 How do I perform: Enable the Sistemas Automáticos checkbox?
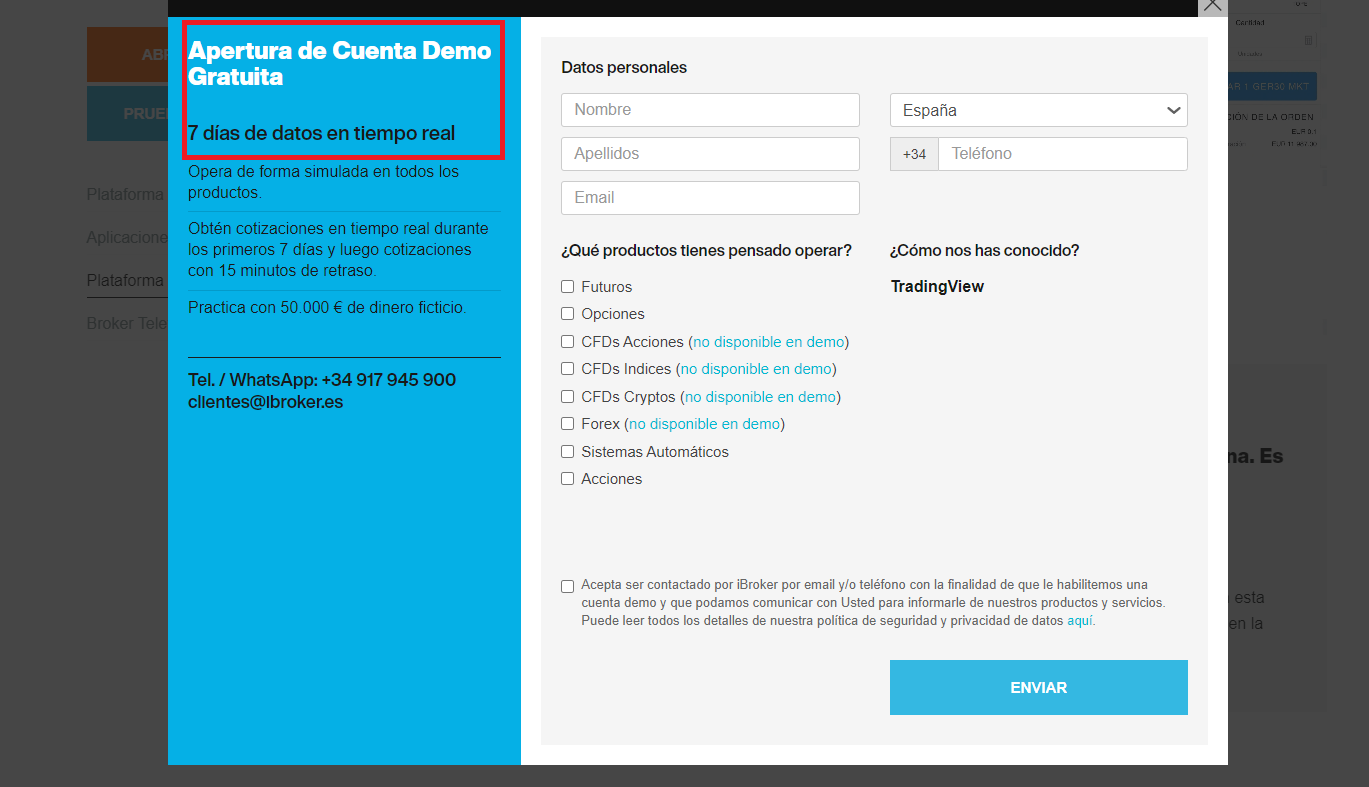[x=568, y=452]
